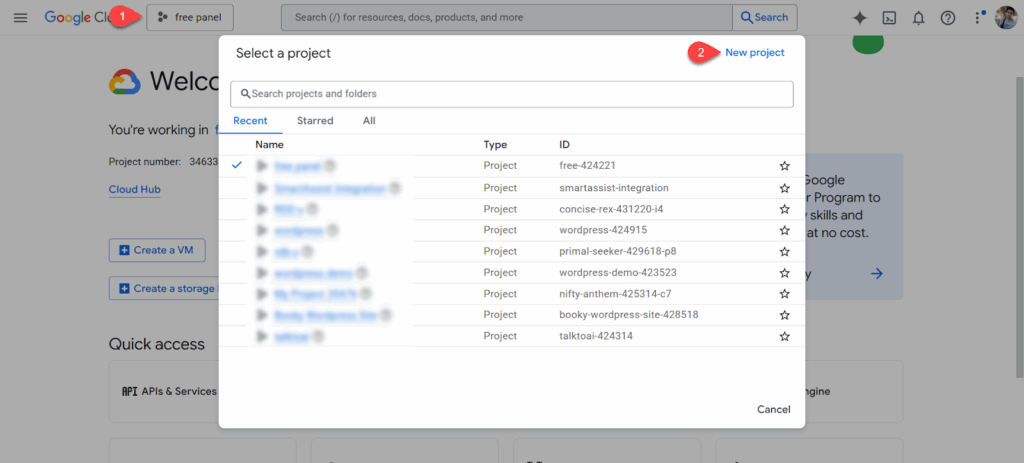Select the Recent tab
This screenshot has height=463, width=1024.
(x=250, y=121)
